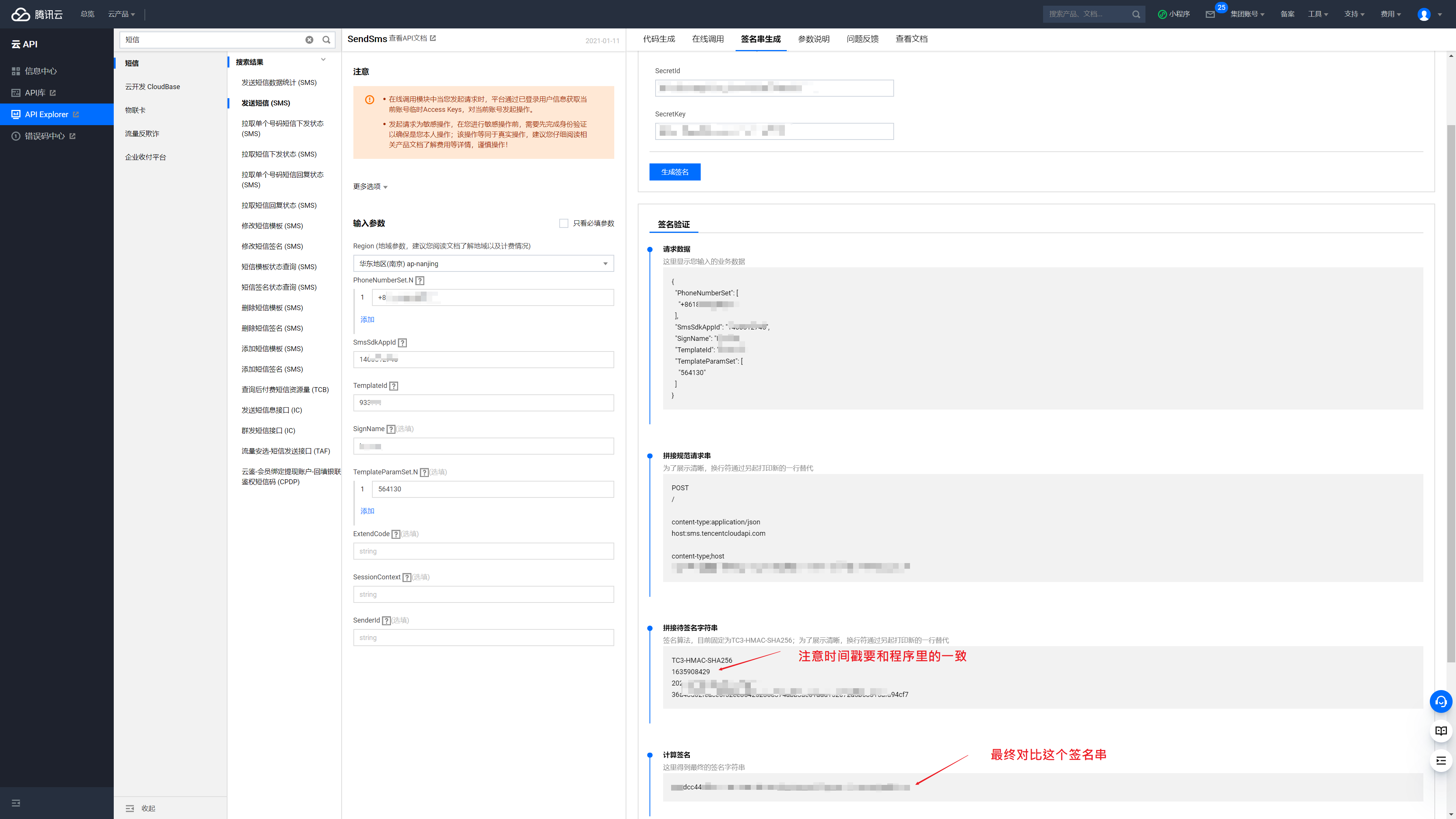Focus the top bar search field

coord(1087,14)
